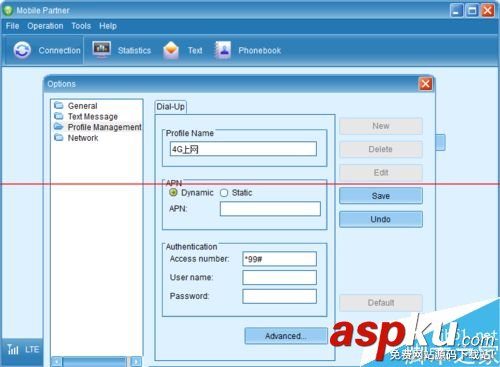This screenshot has width=500, height=367.
Task: Click the Profile Name input field
Action: pos(243,149)
